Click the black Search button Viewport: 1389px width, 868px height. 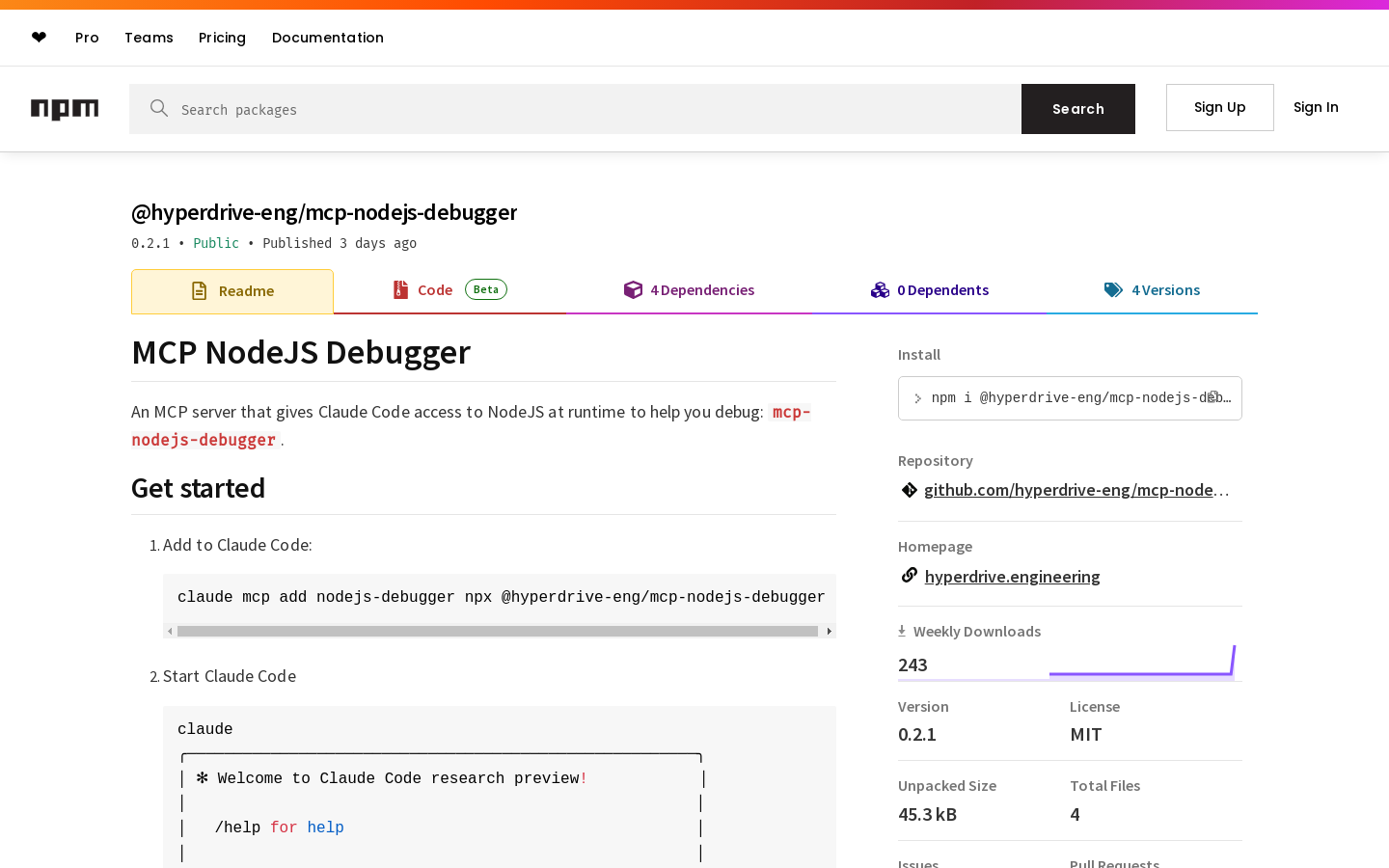(1078, 109)
